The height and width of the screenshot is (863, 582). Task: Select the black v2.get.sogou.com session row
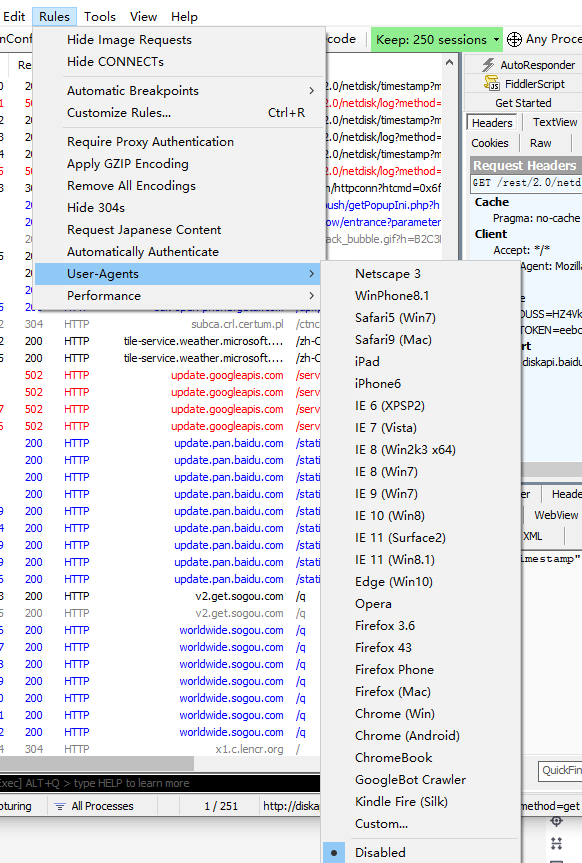[x=160, y=596]
